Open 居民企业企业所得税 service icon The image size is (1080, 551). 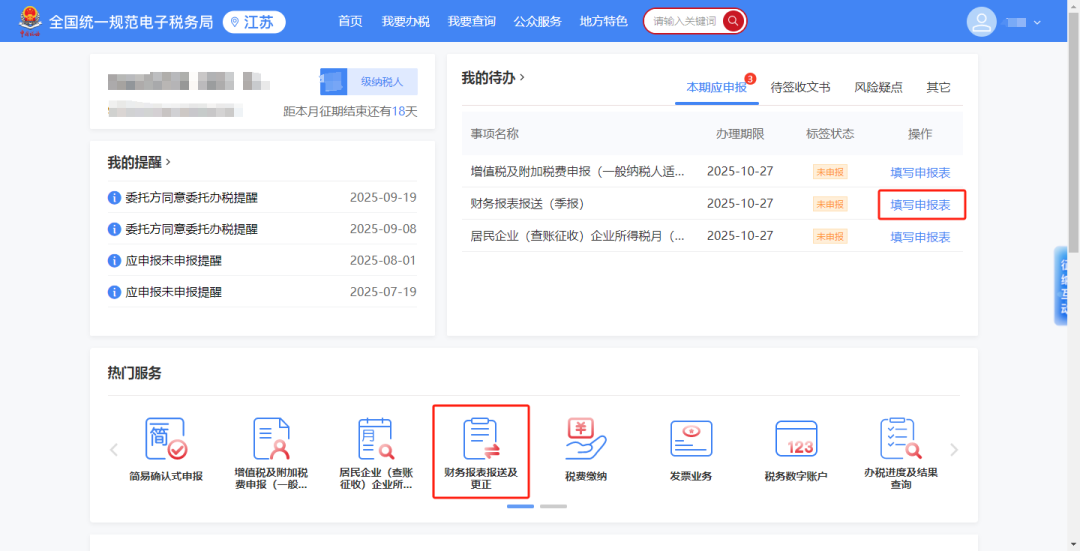[x=375, y=439]
